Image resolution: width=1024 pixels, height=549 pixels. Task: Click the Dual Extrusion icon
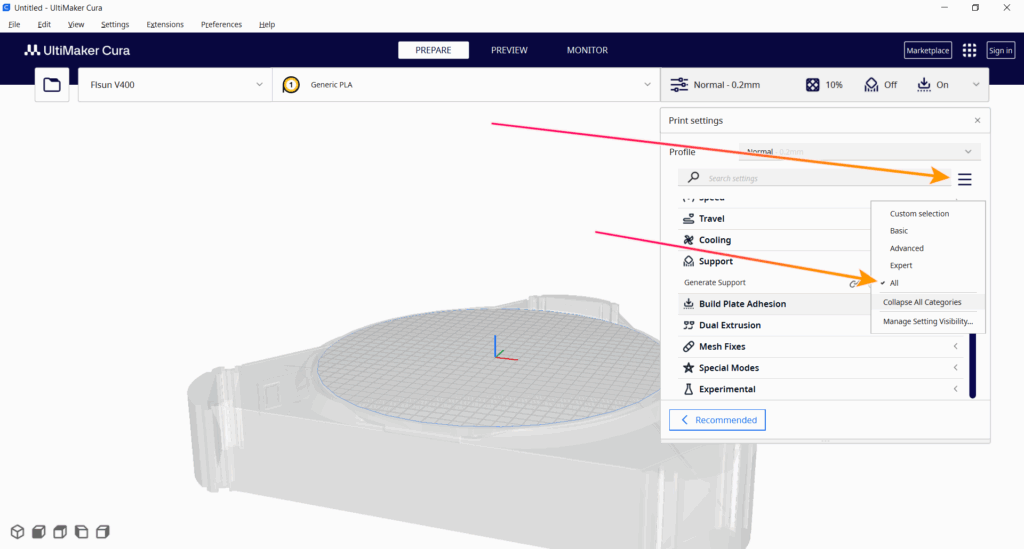click(688, 325)
